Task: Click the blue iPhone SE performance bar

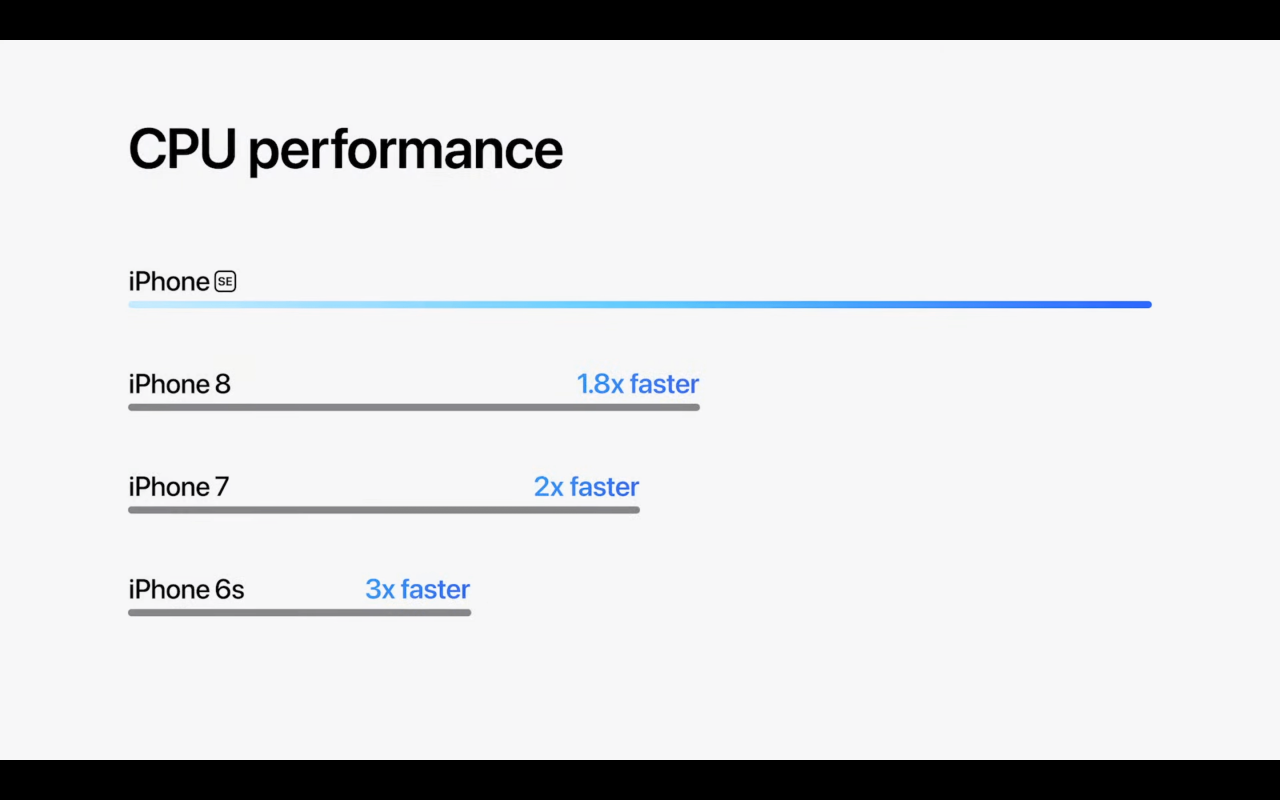Action: (x=640, y=304)
